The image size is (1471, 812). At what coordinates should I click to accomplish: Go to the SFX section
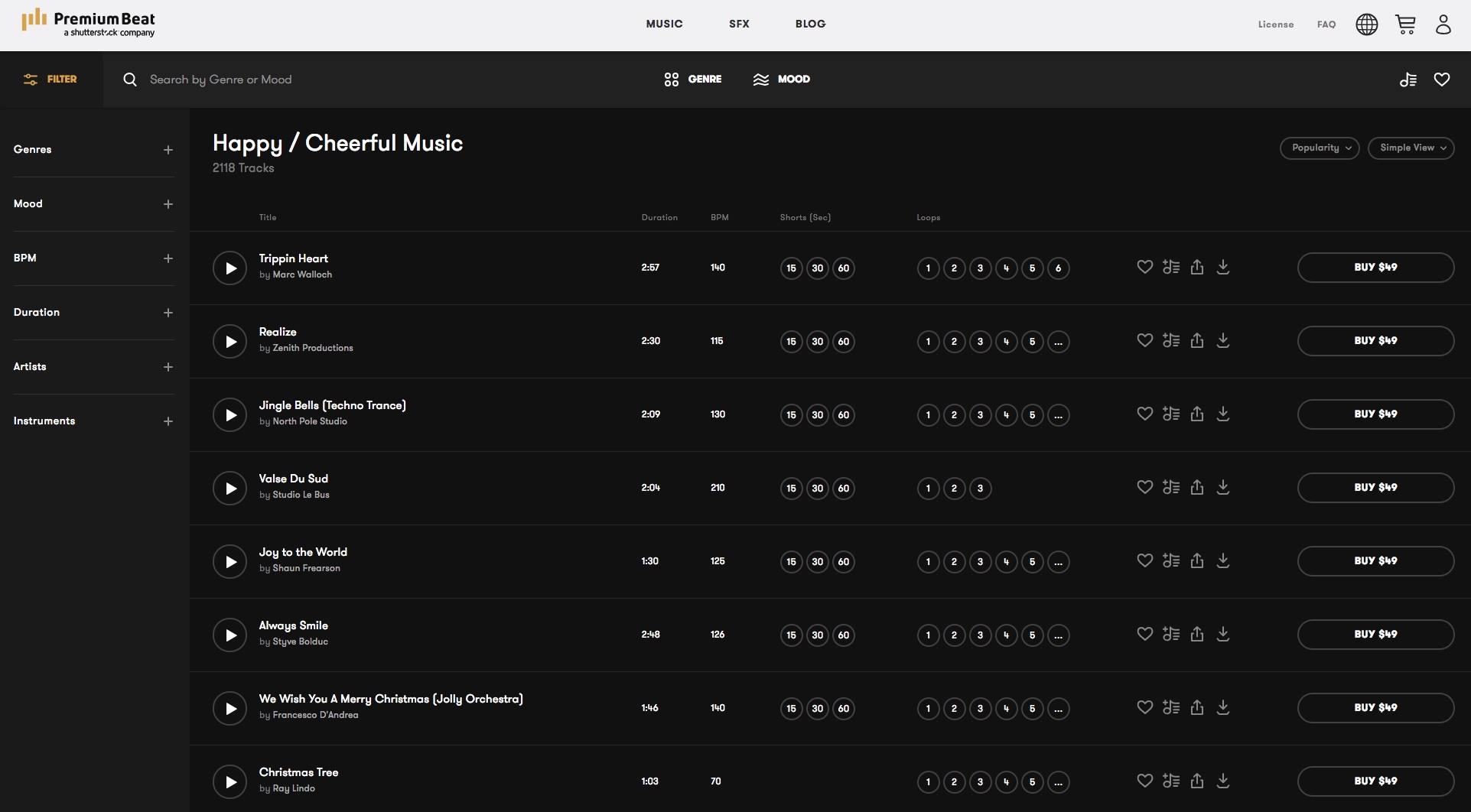point(739,24)
